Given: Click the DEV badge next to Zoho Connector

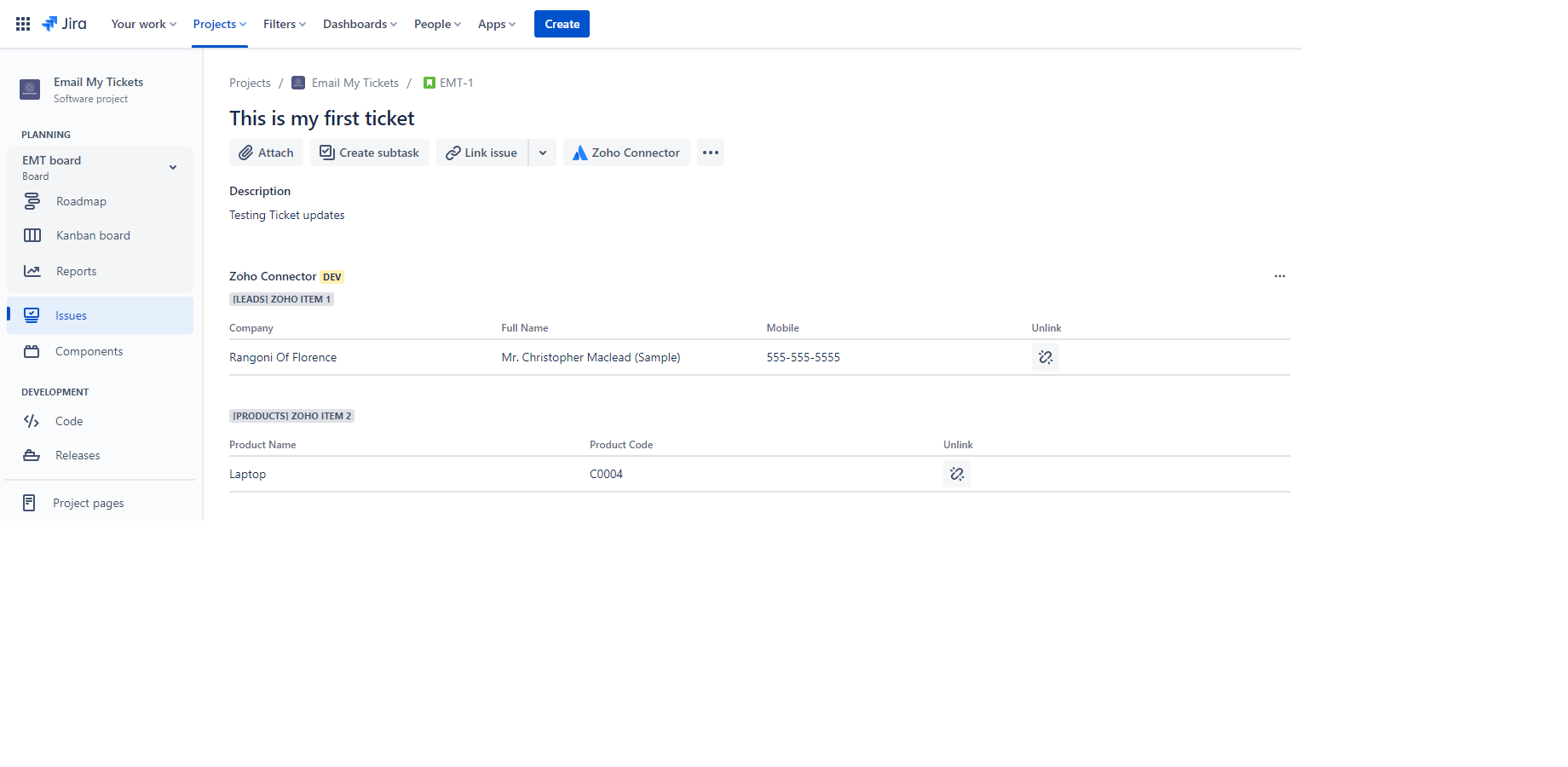Looking at the screenshot, I should (x=332, y=277).
